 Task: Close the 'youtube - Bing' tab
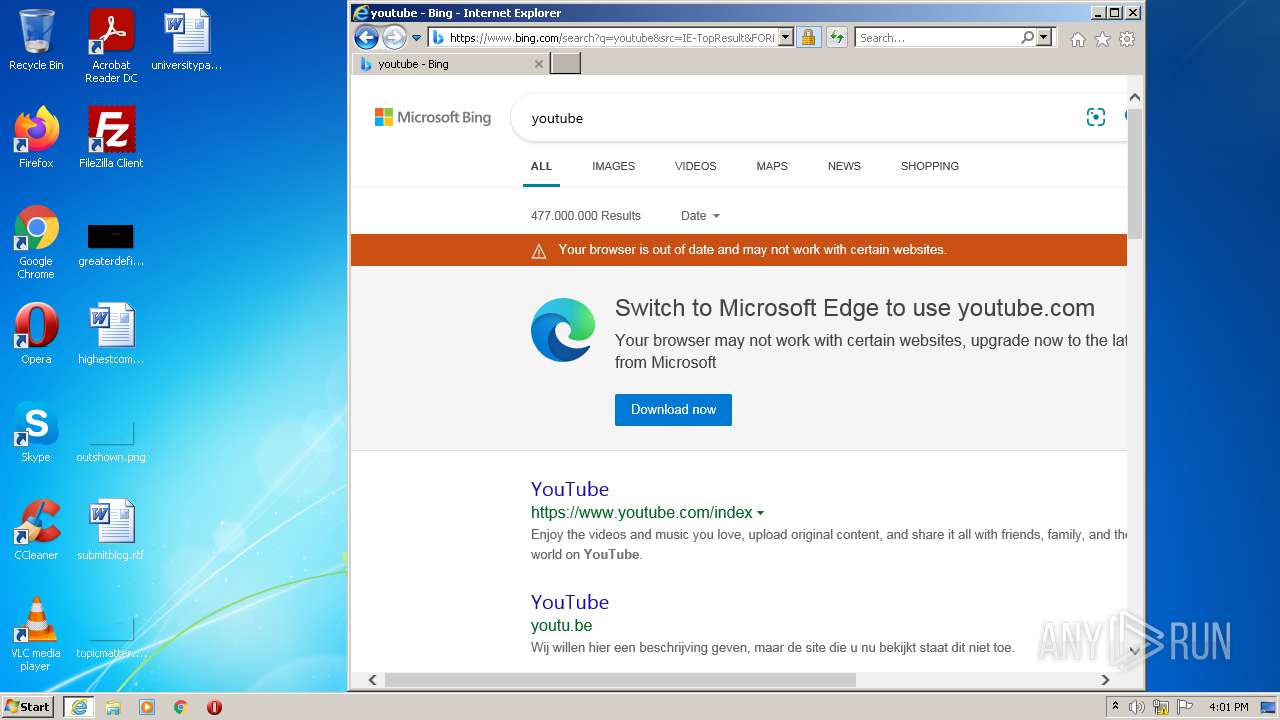[x=538, y=64]
